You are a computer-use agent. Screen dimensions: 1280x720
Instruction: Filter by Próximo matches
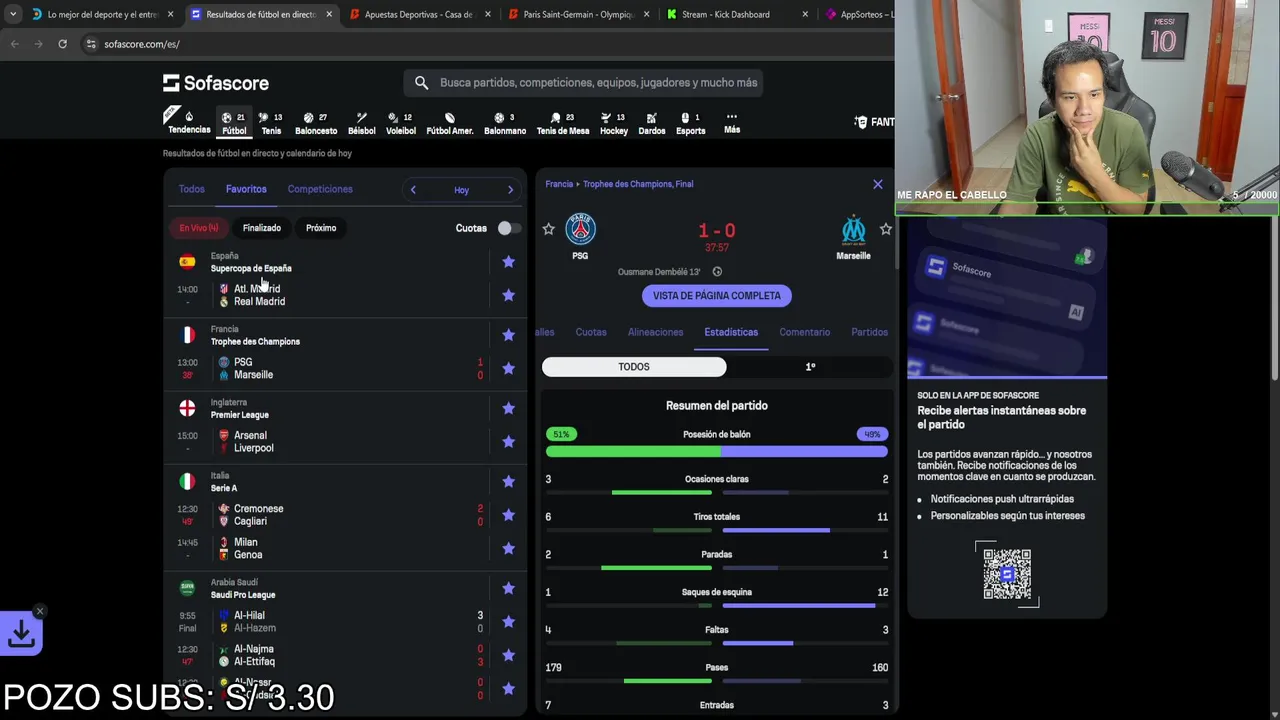pyautogui.click(x=321, y=228)
